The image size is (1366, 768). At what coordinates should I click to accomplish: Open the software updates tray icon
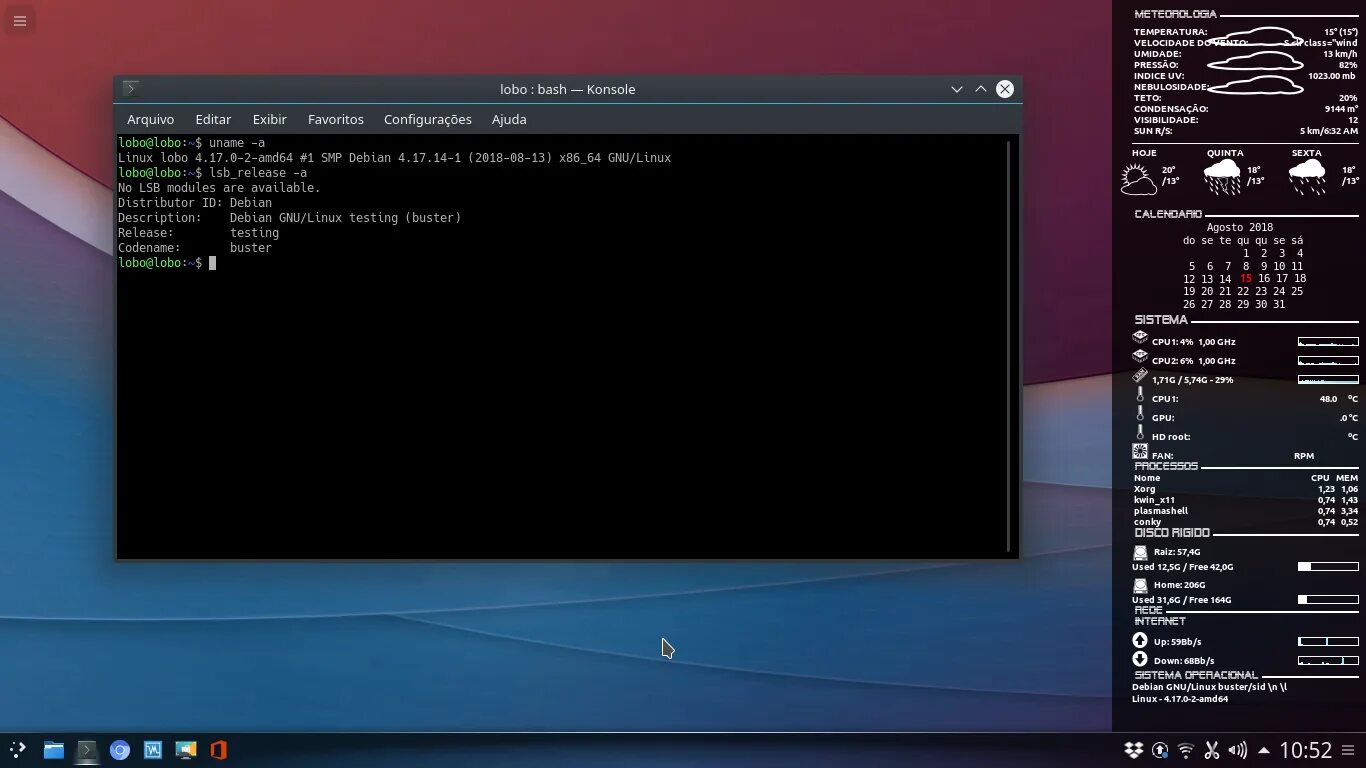click(x=1160, y=750)
